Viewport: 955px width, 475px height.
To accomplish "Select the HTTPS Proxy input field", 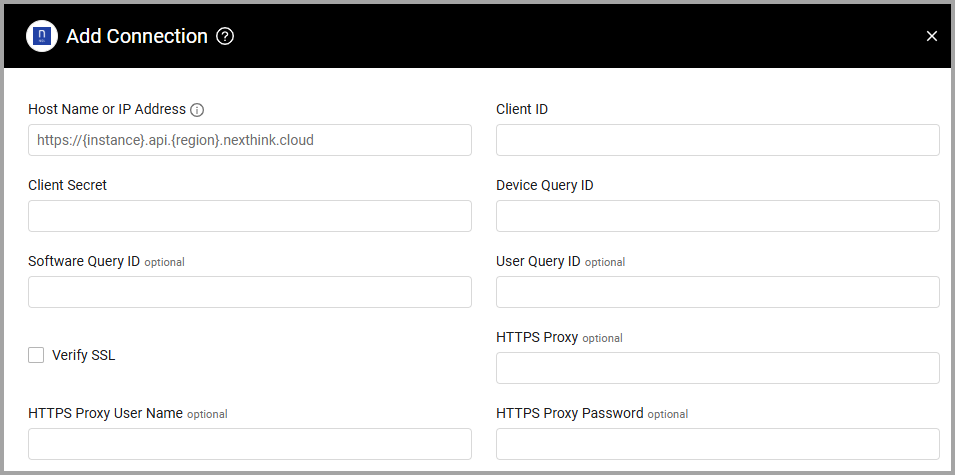I will (x=717, y=368).
